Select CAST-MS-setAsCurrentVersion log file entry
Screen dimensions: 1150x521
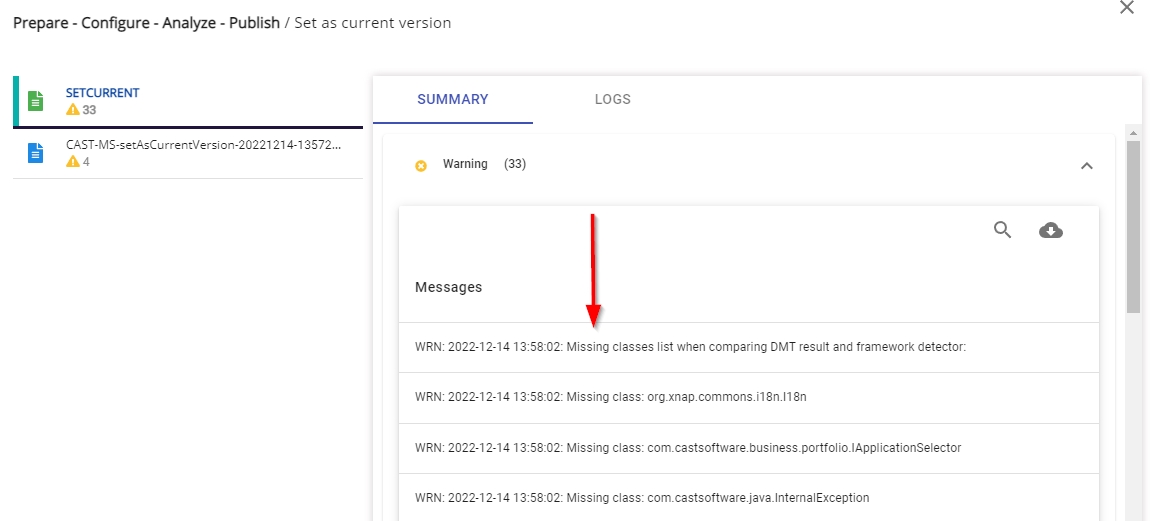tap(204, 145)
